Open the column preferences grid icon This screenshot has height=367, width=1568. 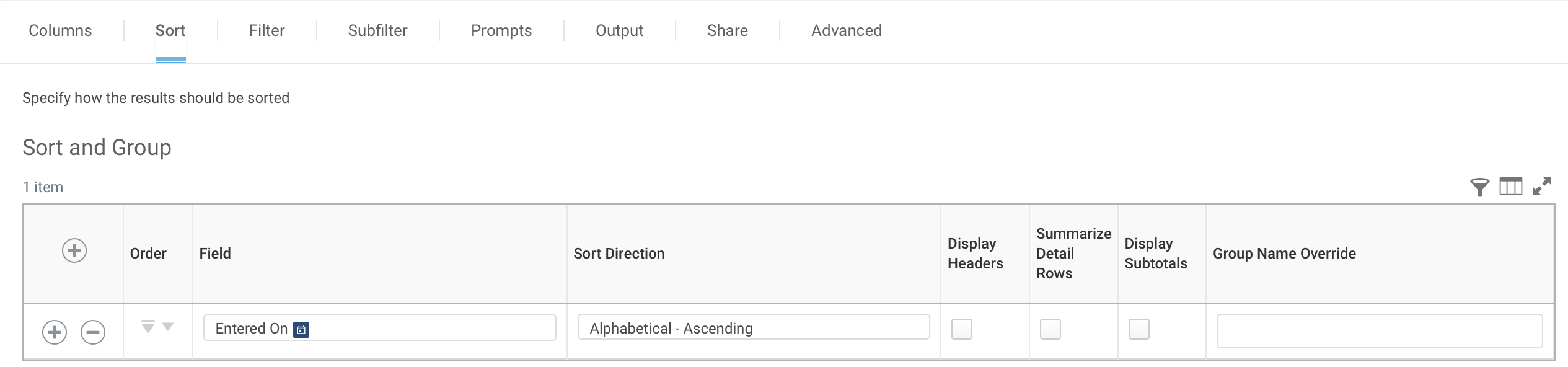pos(1510,187)
